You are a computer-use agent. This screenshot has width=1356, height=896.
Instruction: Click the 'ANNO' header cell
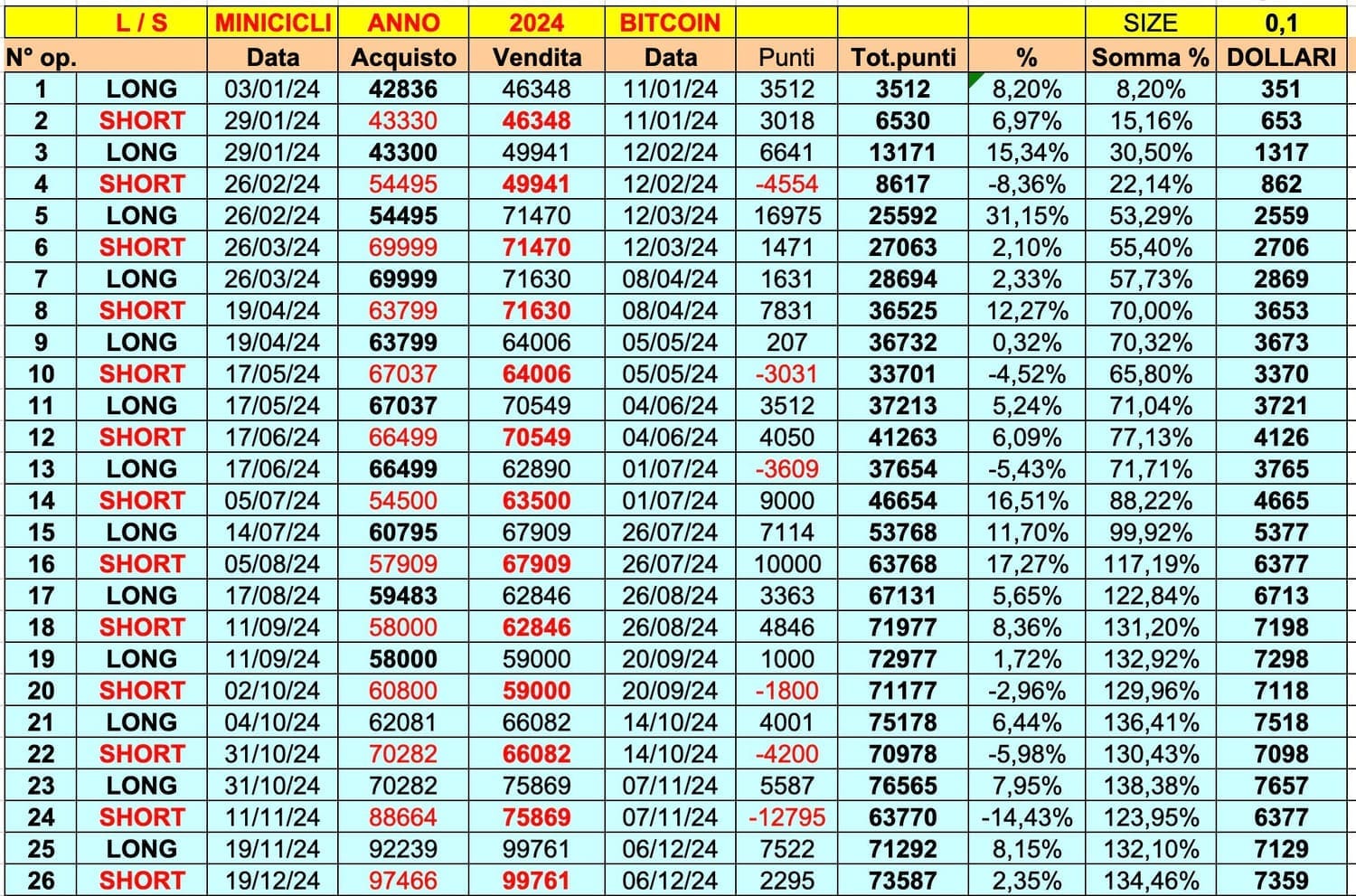tap(403, 23)
